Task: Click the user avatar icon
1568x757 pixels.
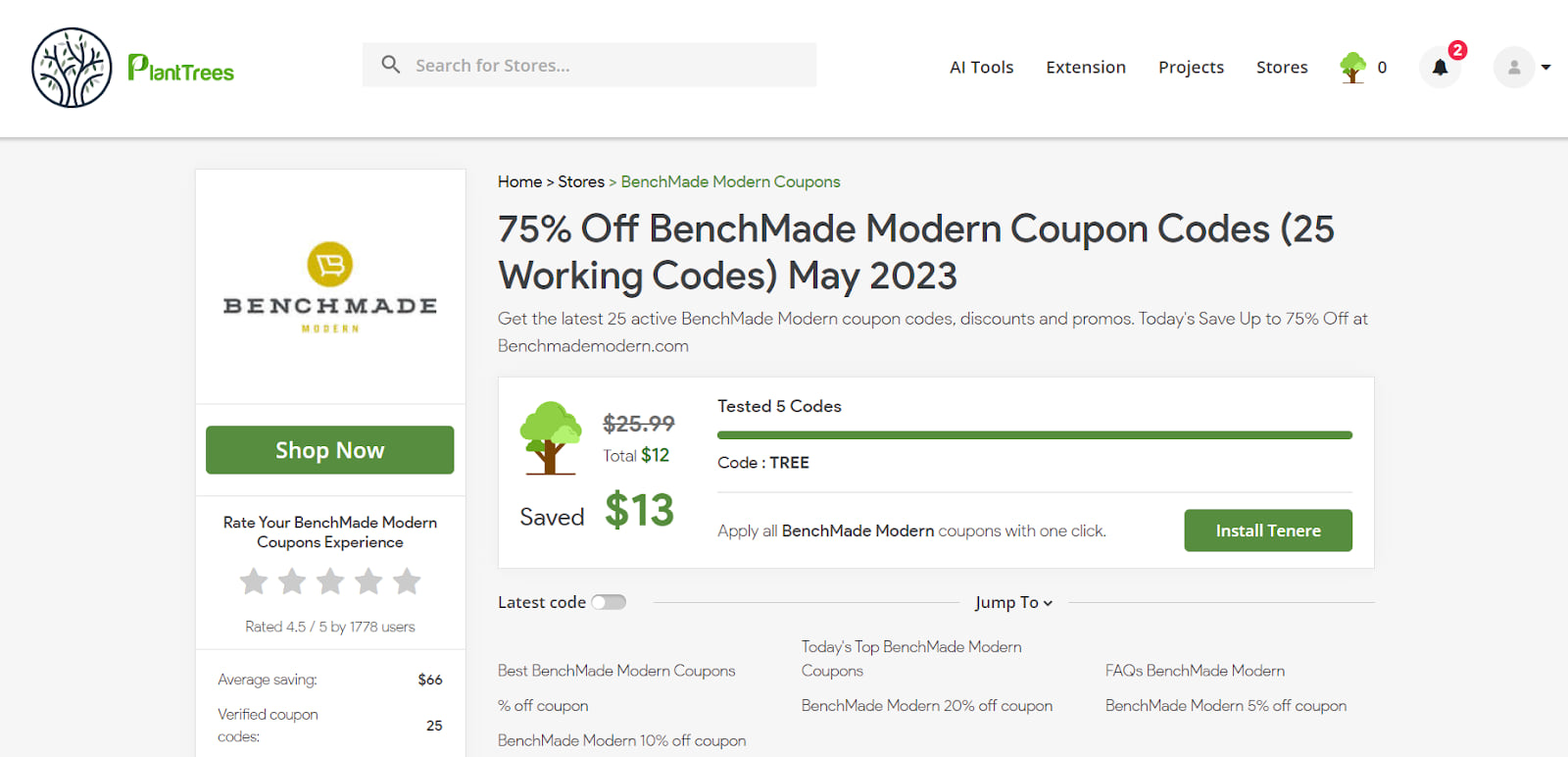Action: pyautogui.click(x=1514, y=68)
